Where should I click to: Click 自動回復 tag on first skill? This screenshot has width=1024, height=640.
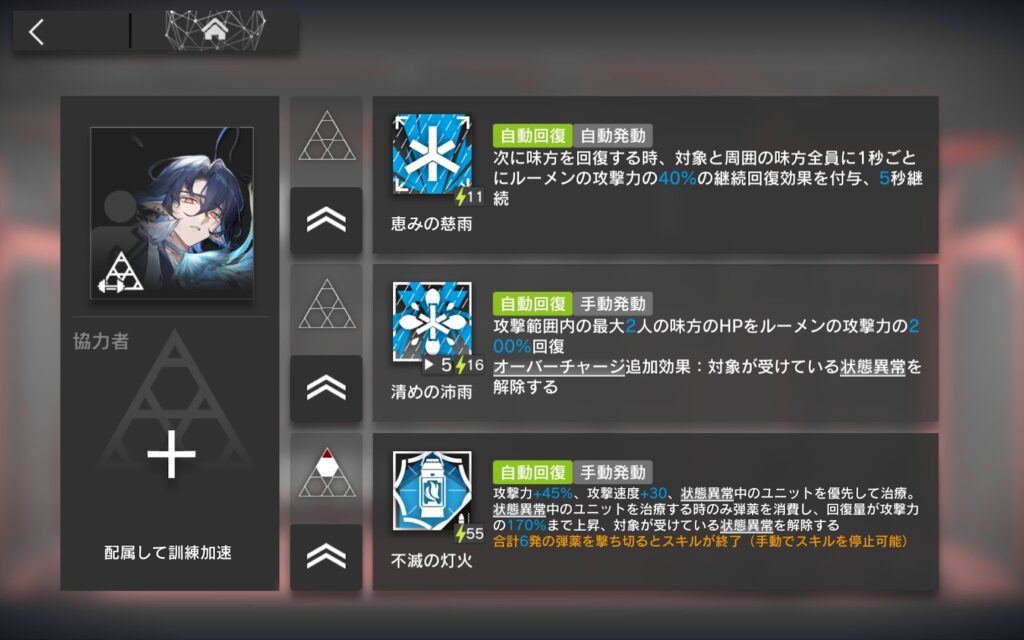[x=532, y=136]
